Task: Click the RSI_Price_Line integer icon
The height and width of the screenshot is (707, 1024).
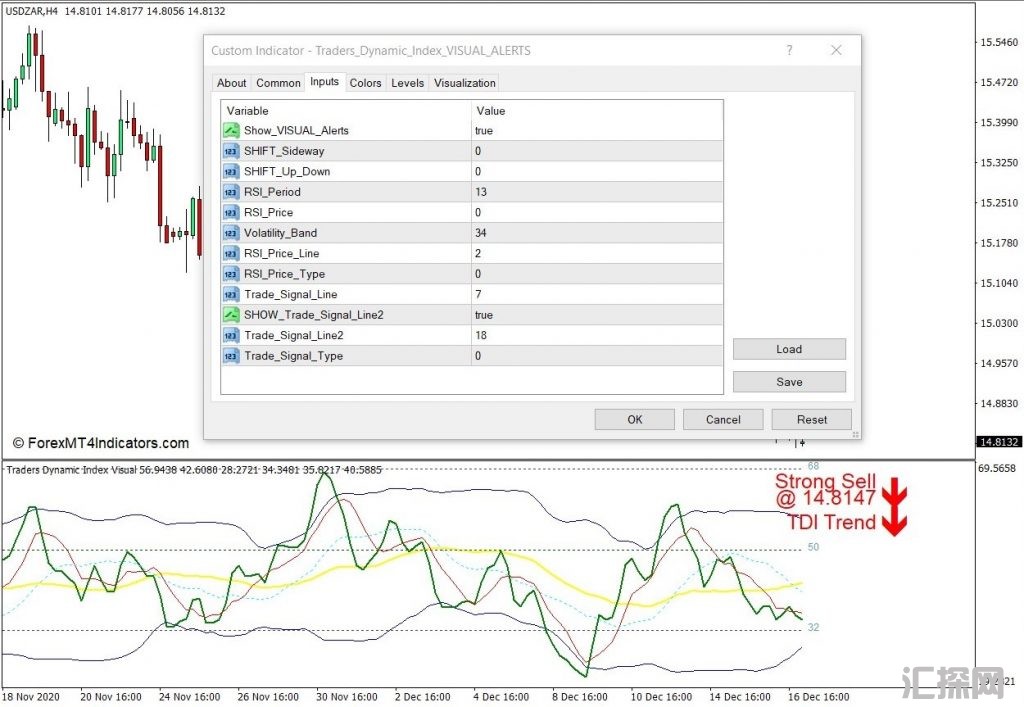Action: tap(231, 253)
